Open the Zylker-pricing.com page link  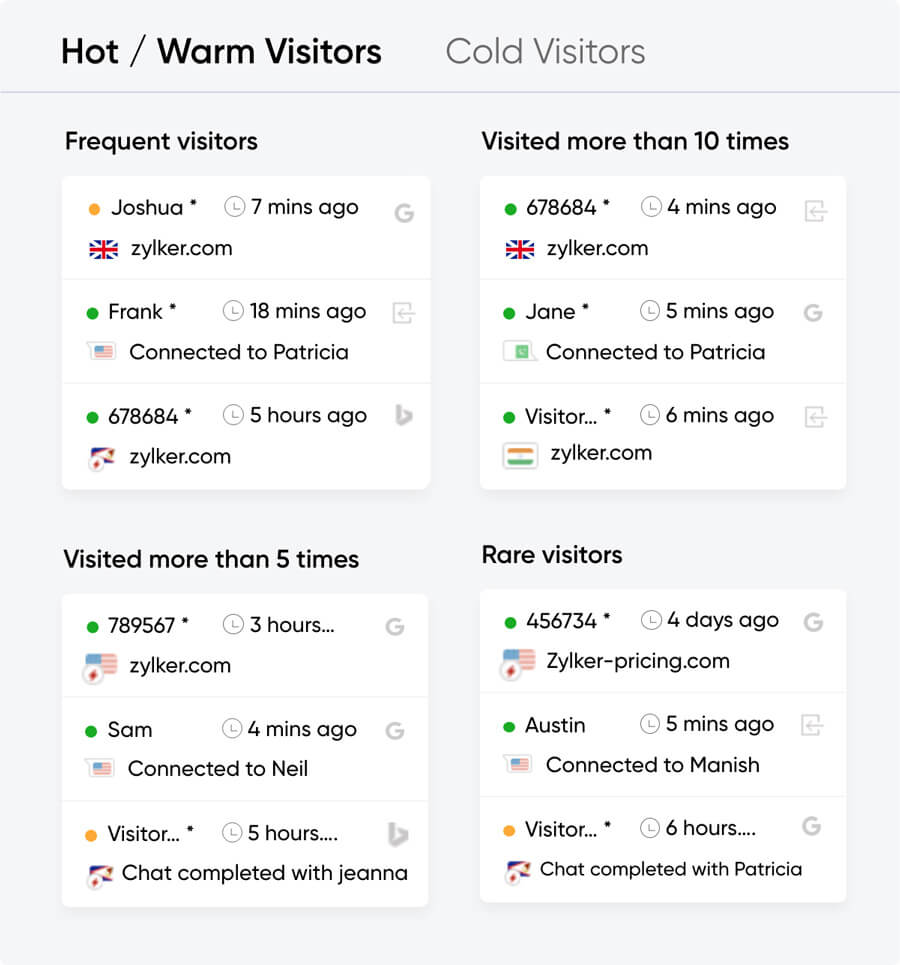coord(637,661)
